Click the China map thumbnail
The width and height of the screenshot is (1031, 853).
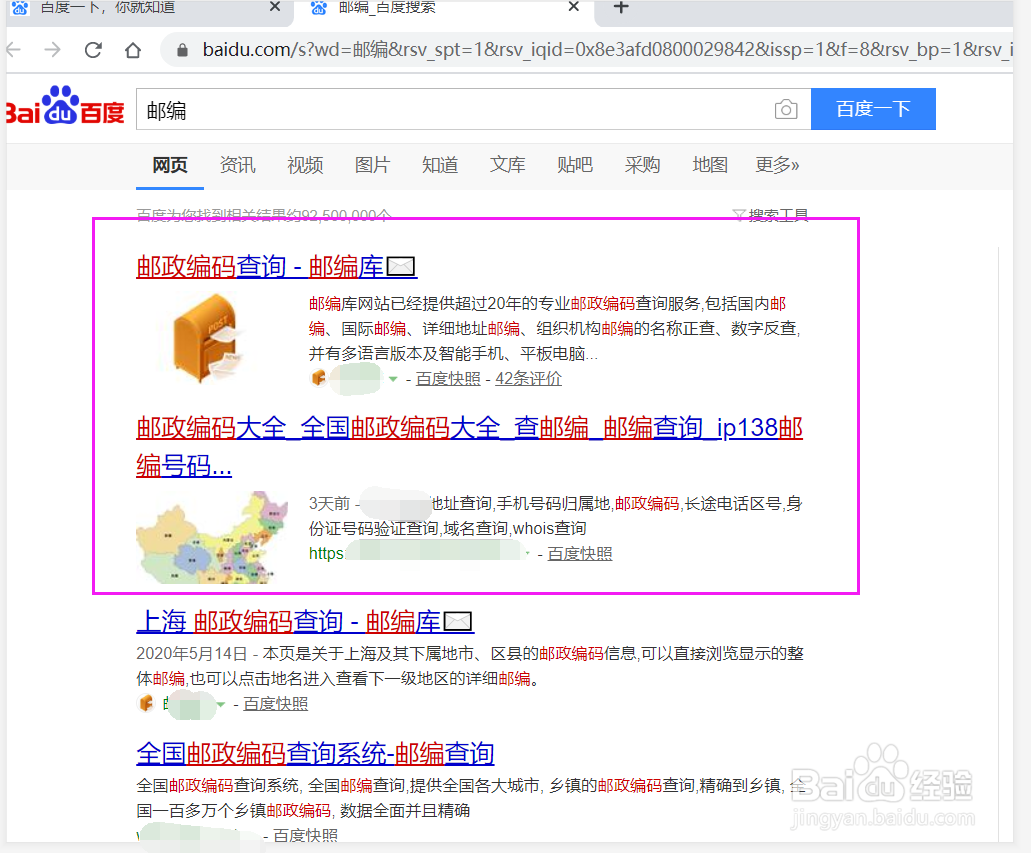[212, 537]
